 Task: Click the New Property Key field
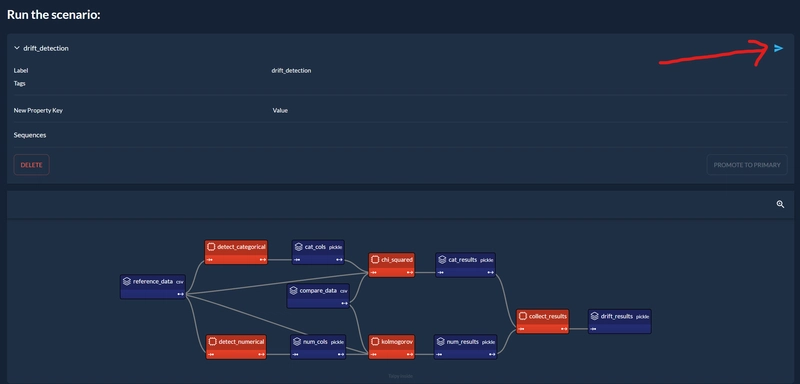point(38,110)
